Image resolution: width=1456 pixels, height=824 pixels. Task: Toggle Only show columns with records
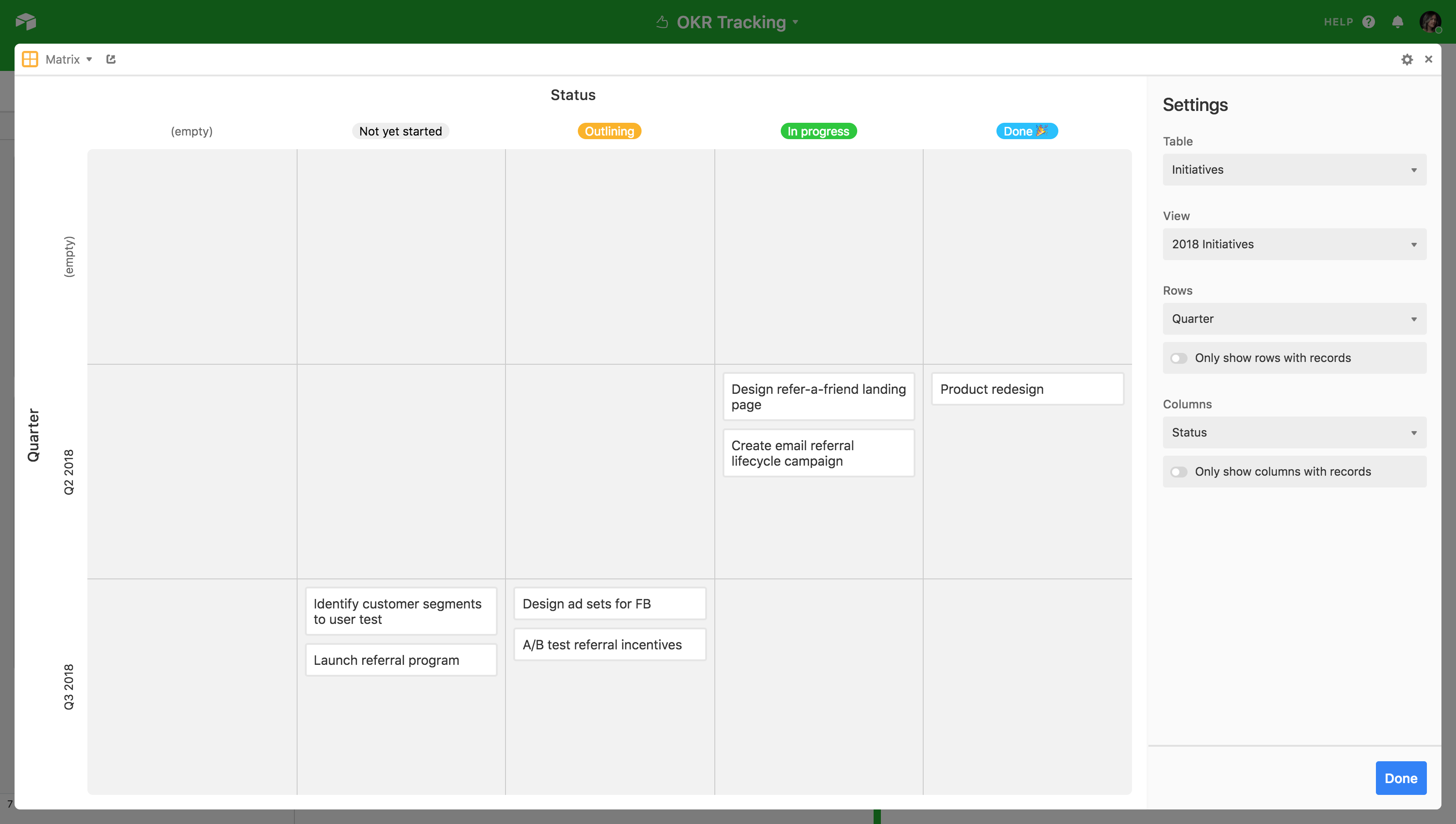click(1180, 471)
